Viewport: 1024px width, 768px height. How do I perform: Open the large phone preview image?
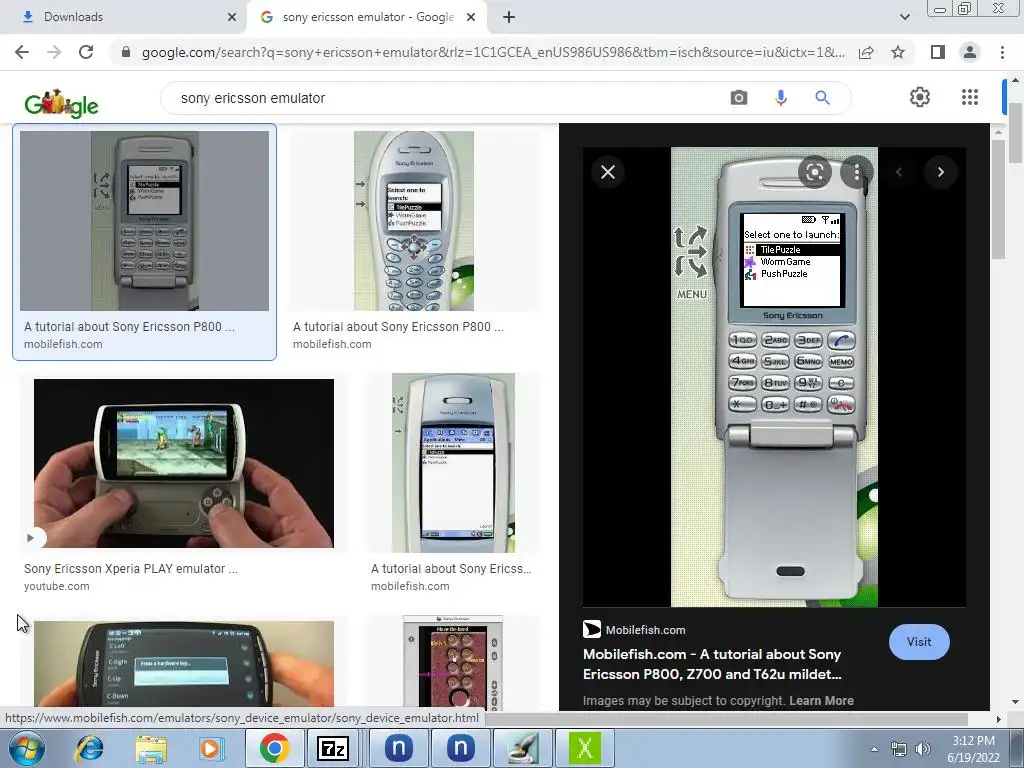(774, 377)
